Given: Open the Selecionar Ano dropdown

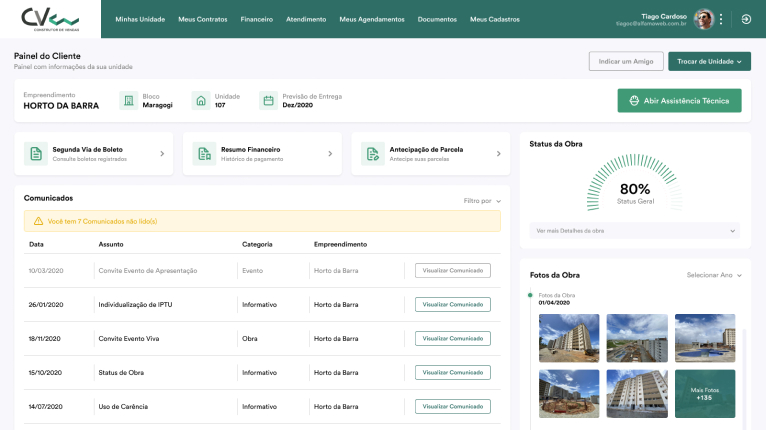Looking at the screenshot, I should click(x=714, y=274).
